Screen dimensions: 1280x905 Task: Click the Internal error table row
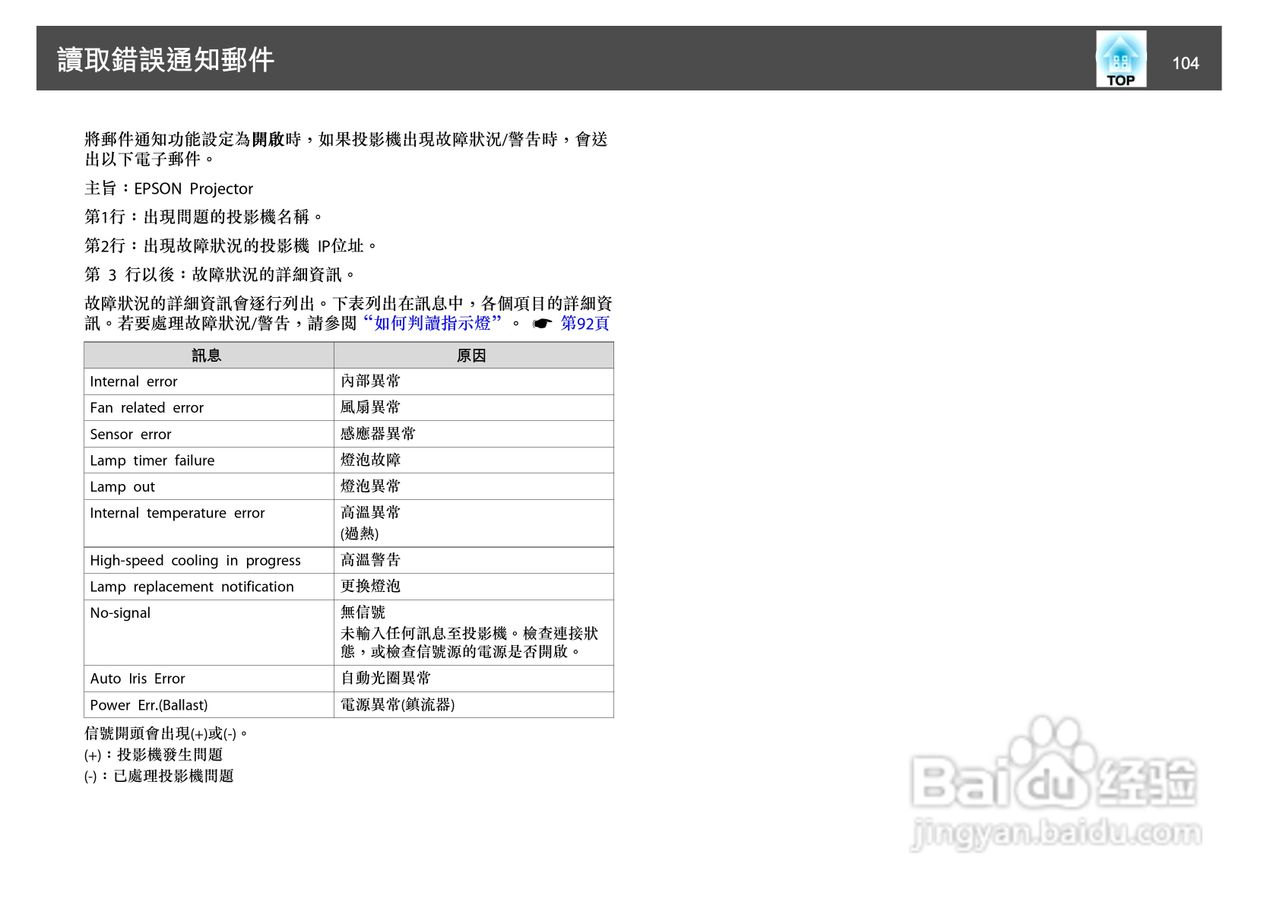point(133,381)
